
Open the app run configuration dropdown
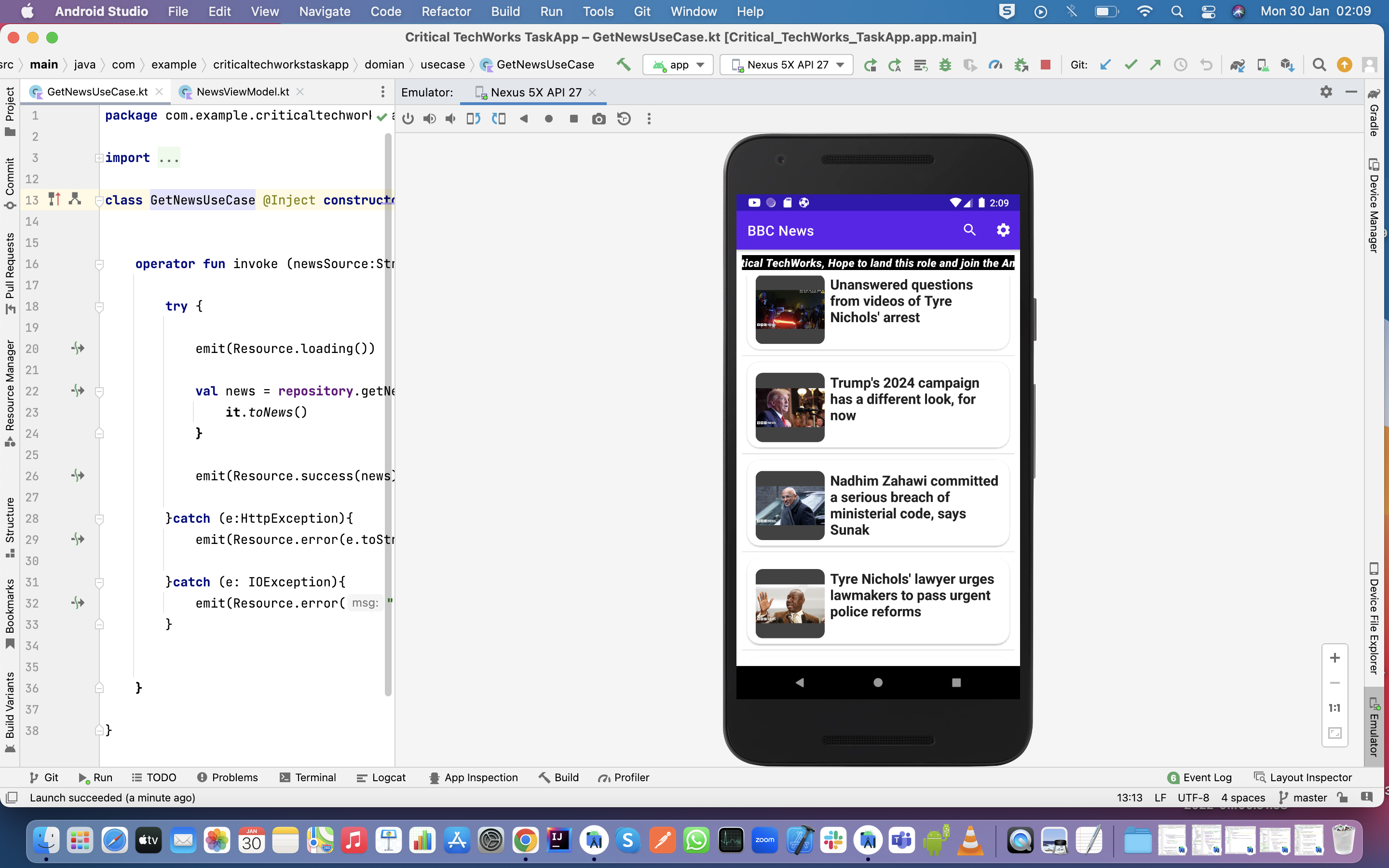pos(678,64)
